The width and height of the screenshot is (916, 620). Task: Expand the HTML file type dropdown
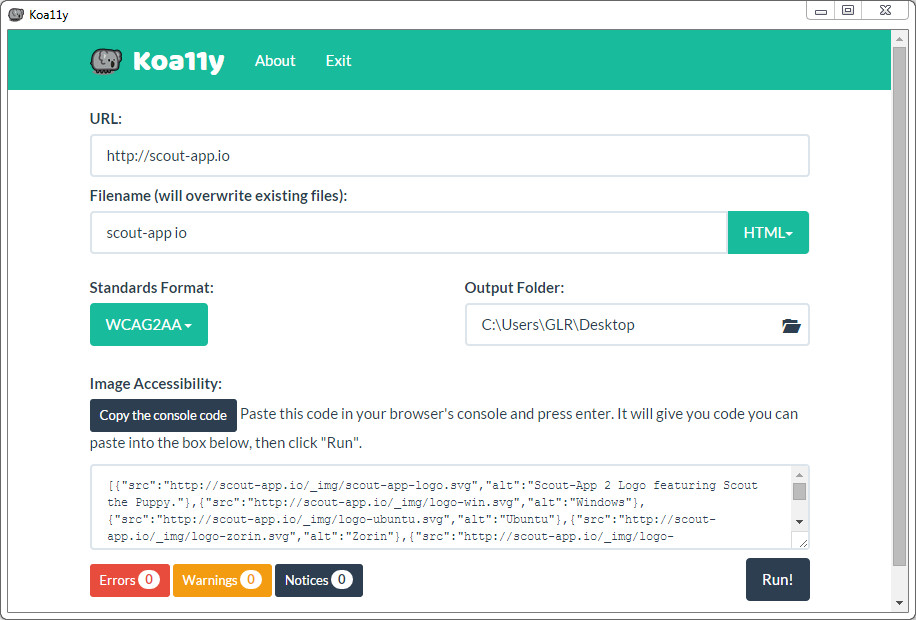click(768, 233)
